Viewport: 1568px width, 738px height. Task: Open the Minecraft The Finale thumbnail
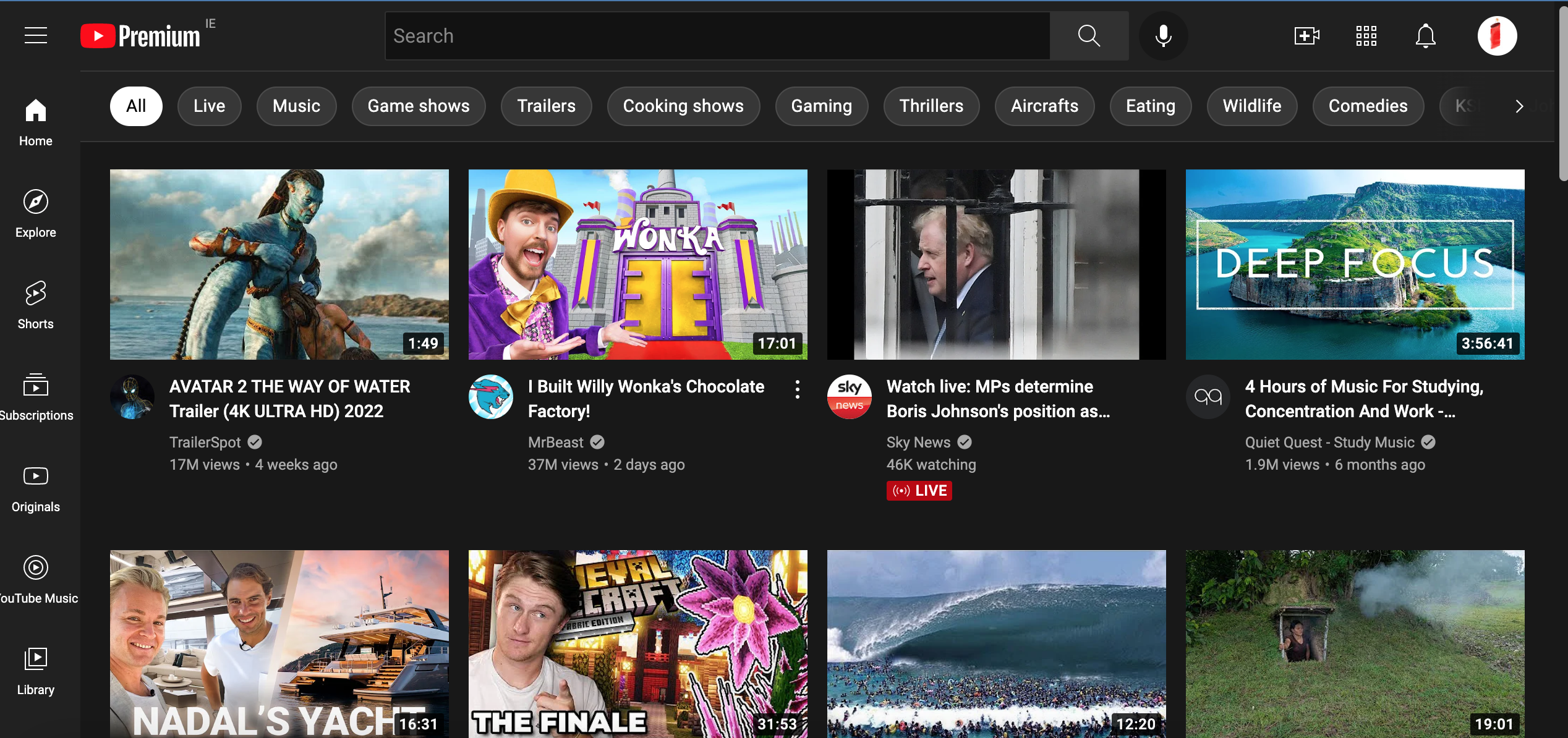638,644
